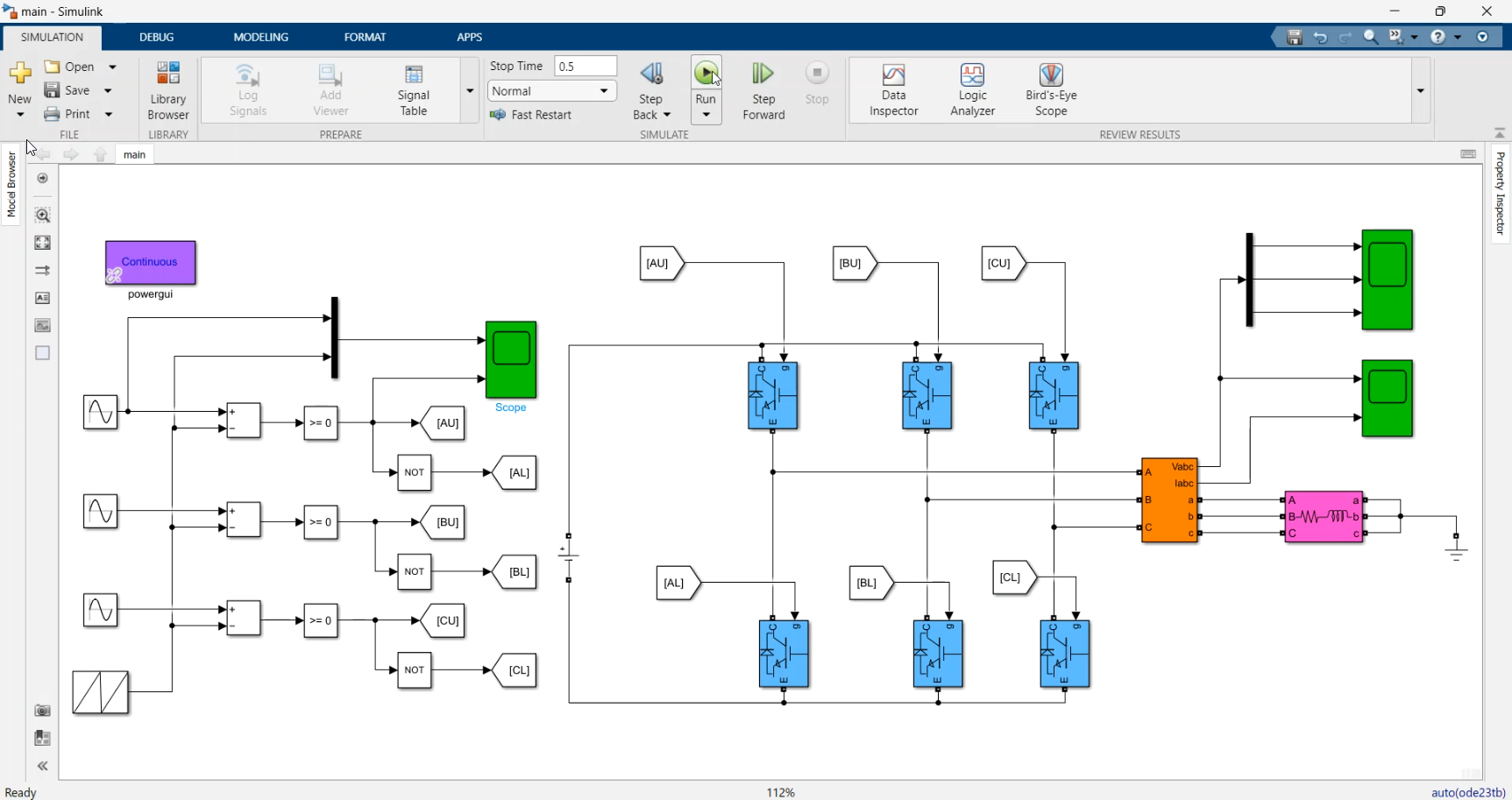The height and width of the screenshot is (800, 1512).
Task: Open the Bird's-Eye Scope
Action: (x=1051, y=90)
